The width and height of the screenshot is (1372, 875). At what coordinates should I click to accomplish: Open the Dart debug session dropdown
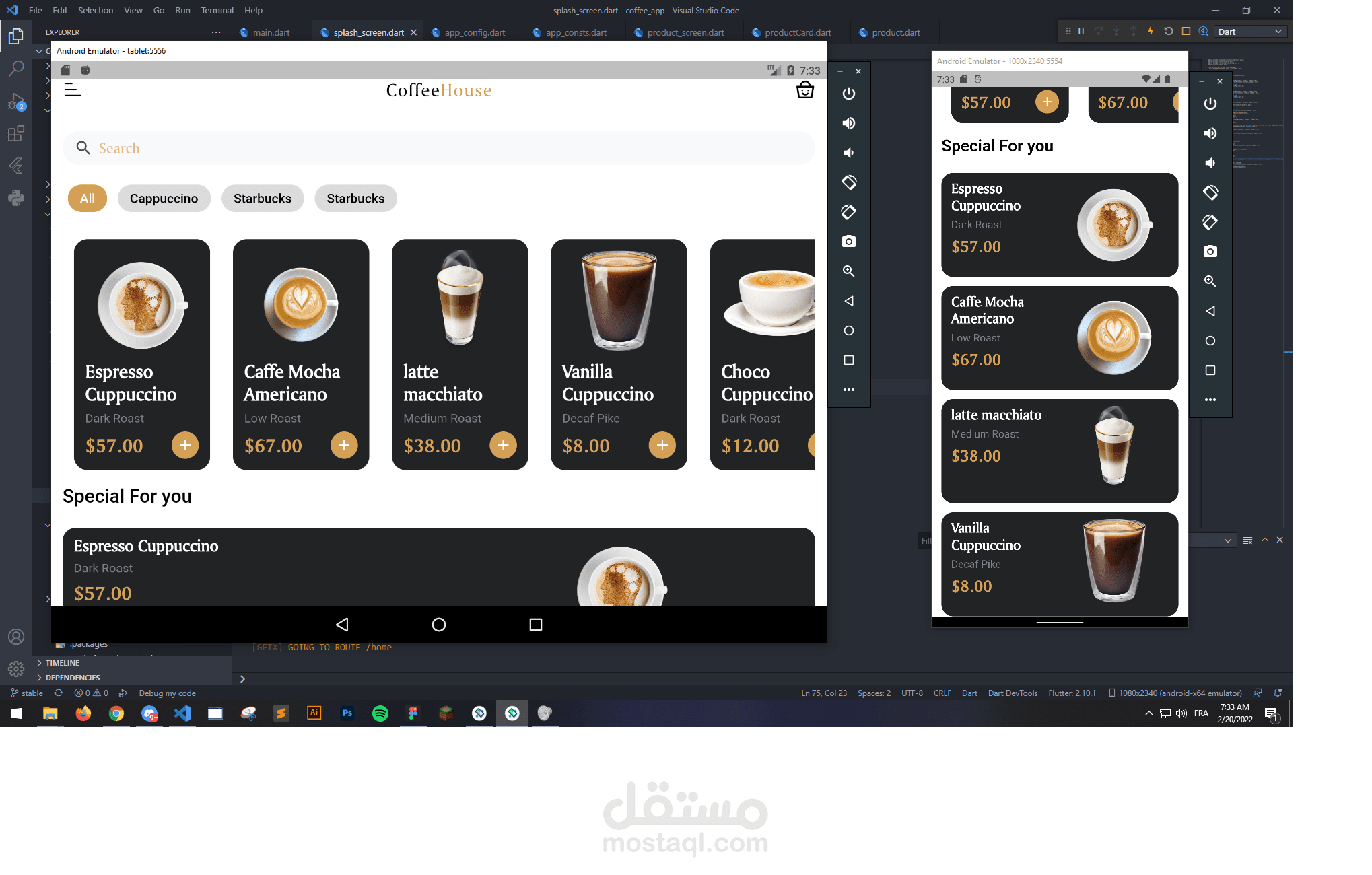pyautogui.click(x=1250, y=32)
